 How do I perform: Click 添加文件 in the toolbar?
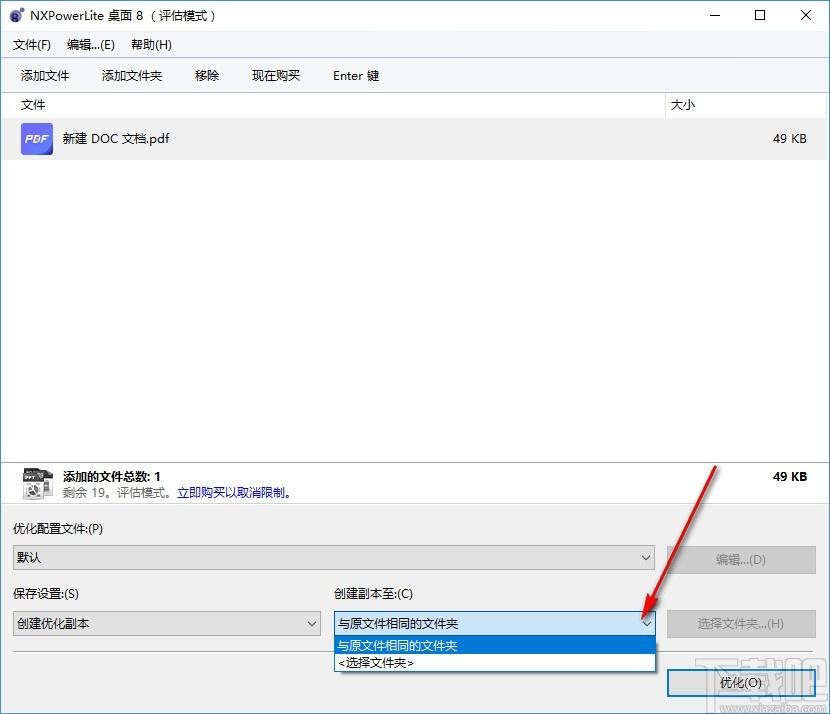[x=45, y=76]
